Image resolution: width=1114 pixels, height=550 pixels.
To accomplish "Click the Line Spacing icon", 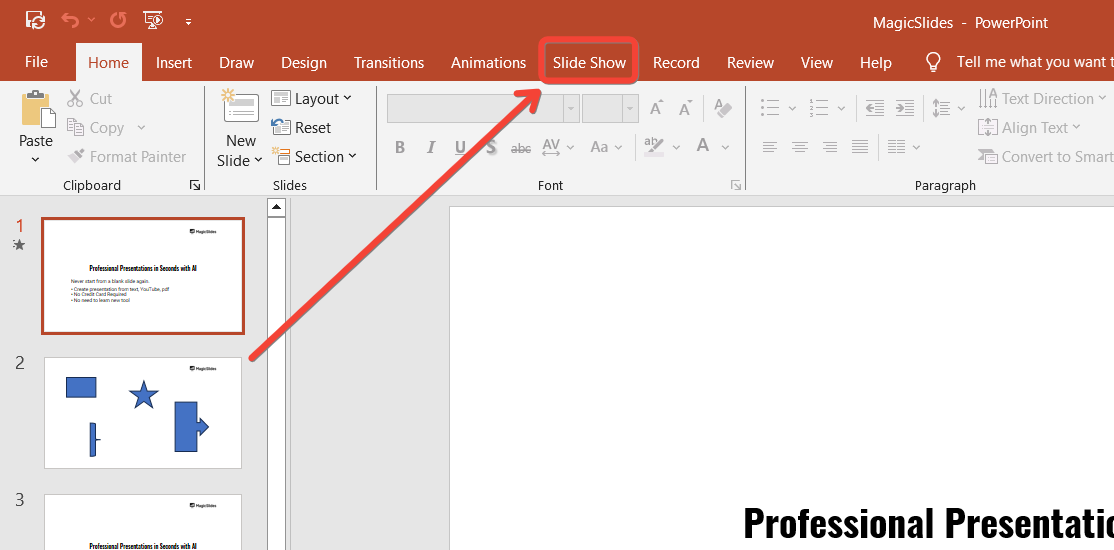I will [x=941, y=108].
